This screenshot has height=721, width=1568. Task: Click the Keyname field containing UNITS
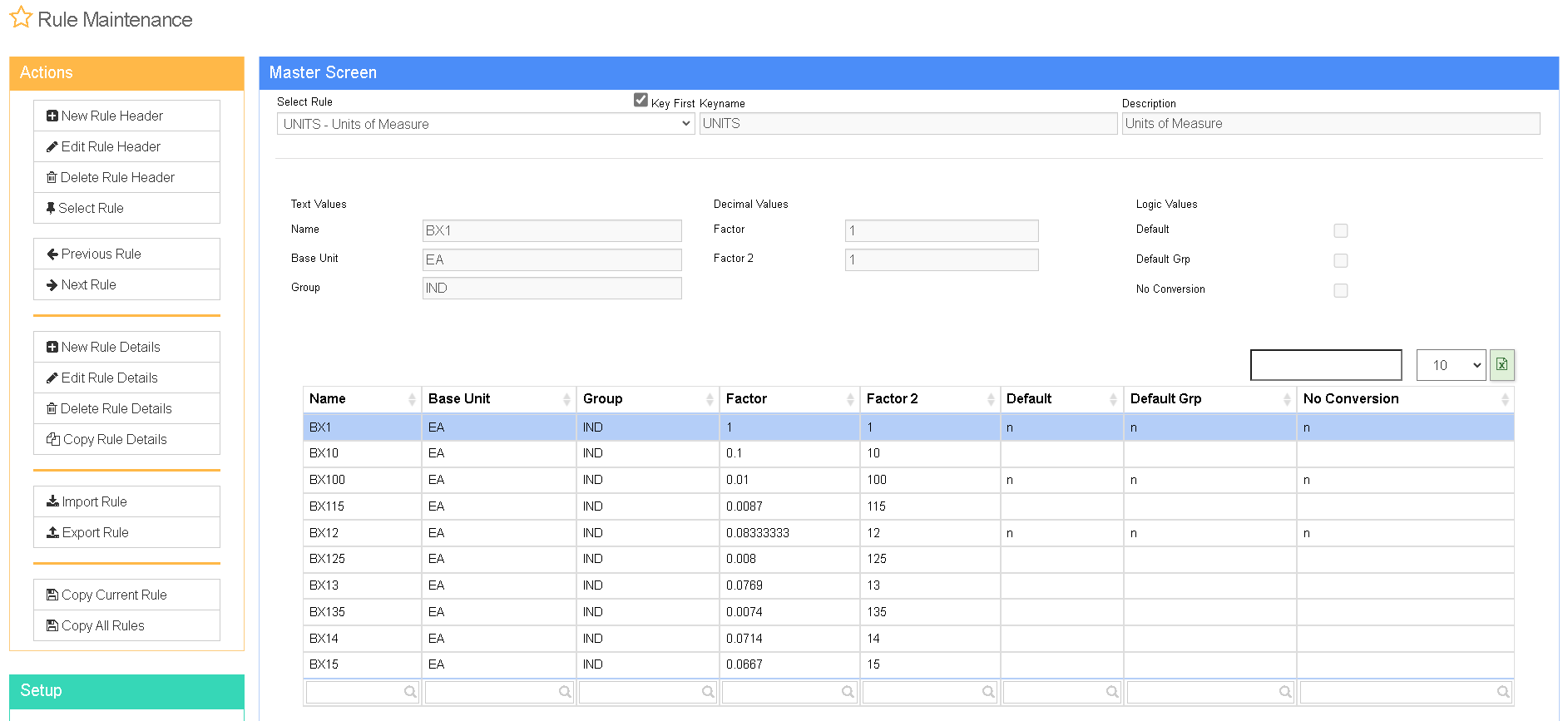(x=908, y=123)
